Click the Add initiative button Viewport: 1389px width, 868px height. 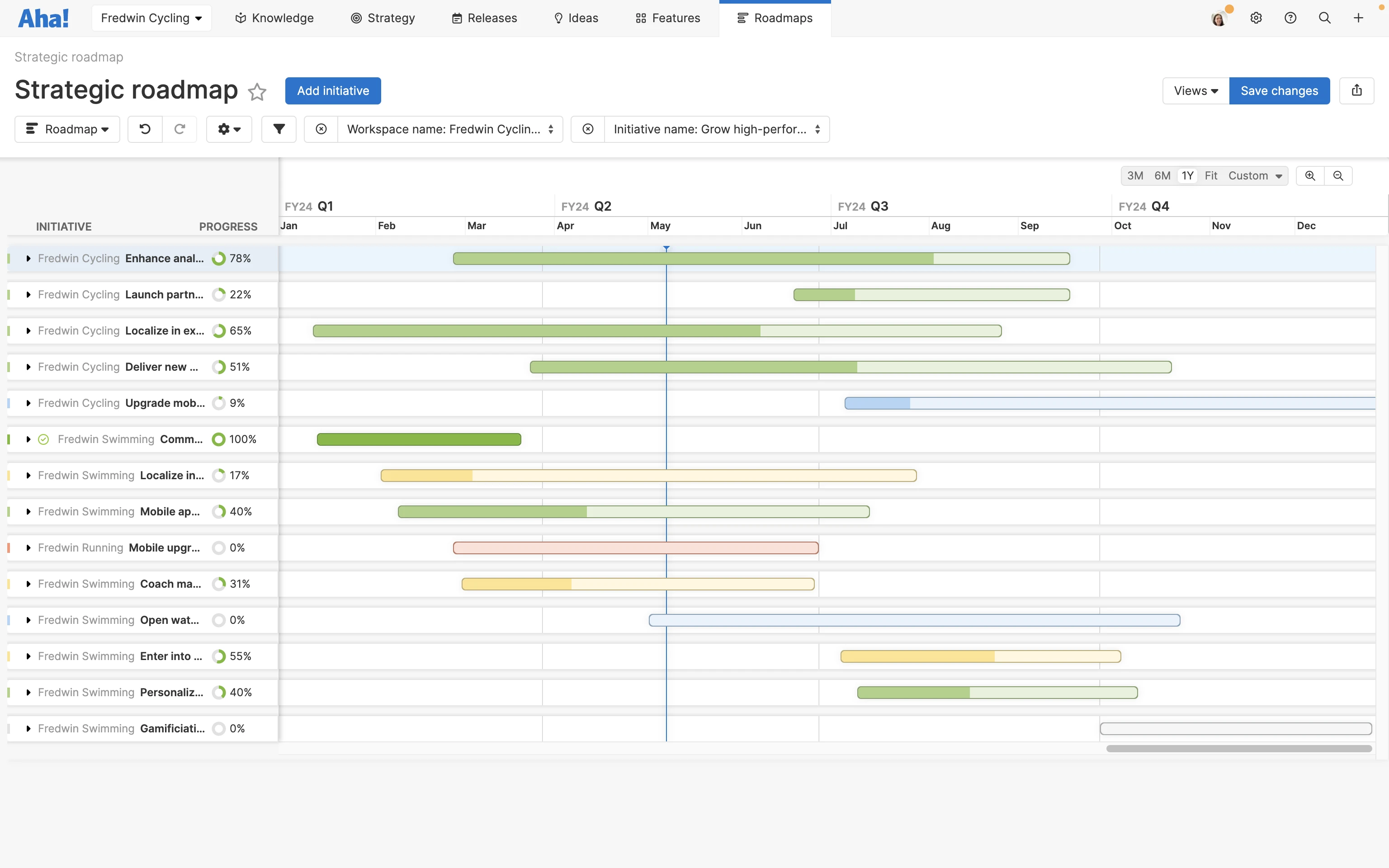click(x=333, y=91)
